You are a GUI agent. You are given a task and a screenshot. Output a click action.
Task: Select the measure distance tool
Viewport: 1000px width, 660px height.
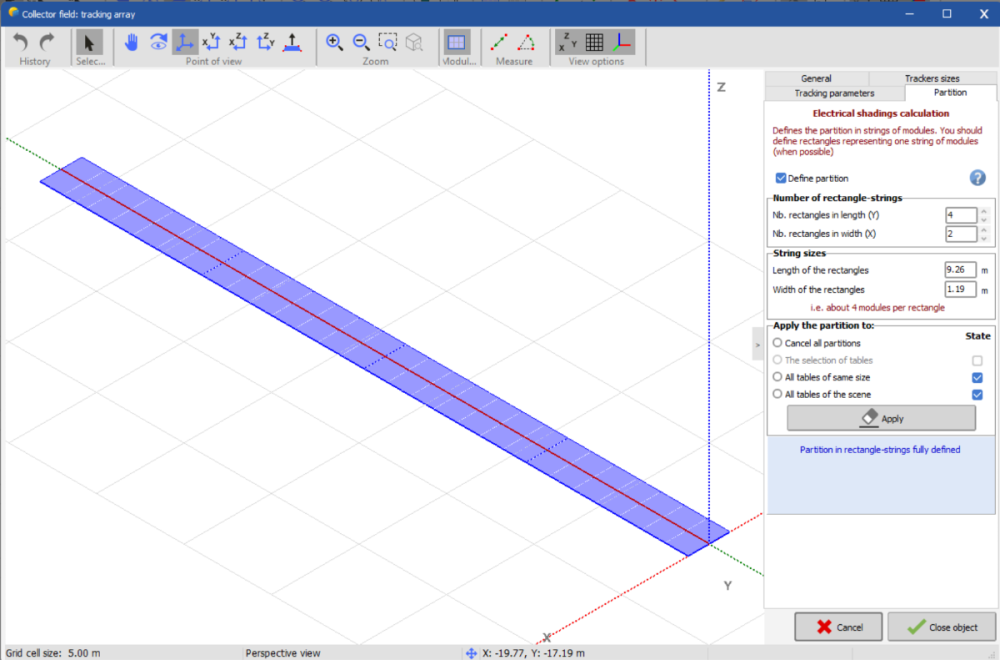click(x=500, y=42)
